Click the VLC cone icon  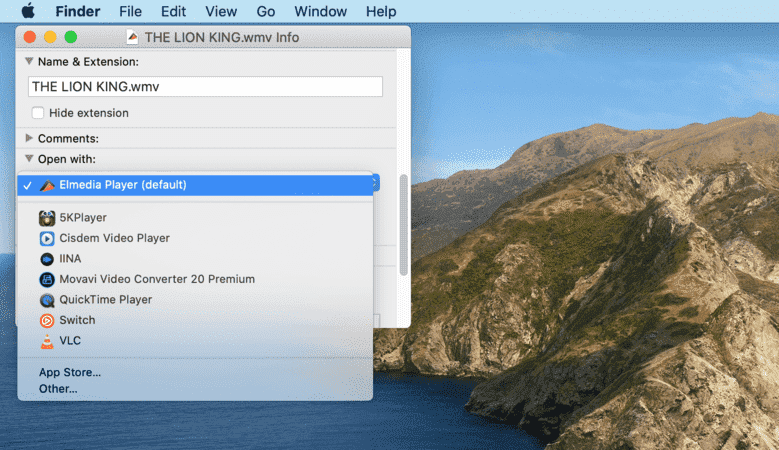click(x=47, y=341)
